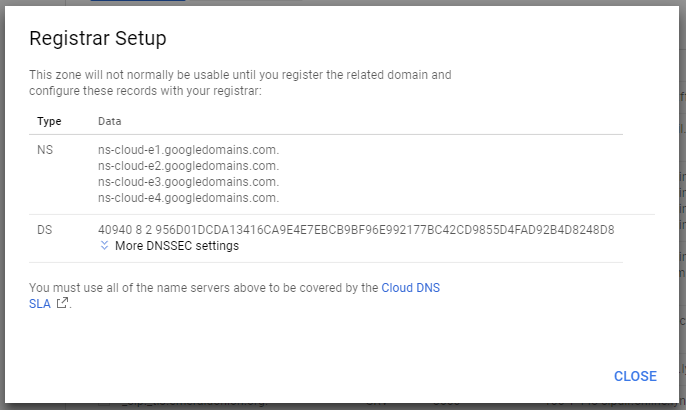This screenshot has width=686, height=410.
Task: Click the external-link icon after SLA
Action: (62, 303)
